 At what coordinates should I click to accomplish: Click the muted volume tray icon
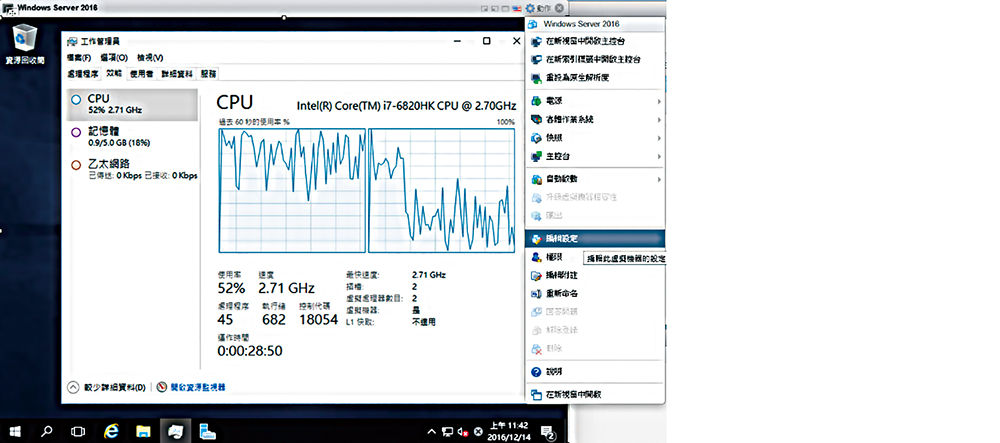(464, 432)
